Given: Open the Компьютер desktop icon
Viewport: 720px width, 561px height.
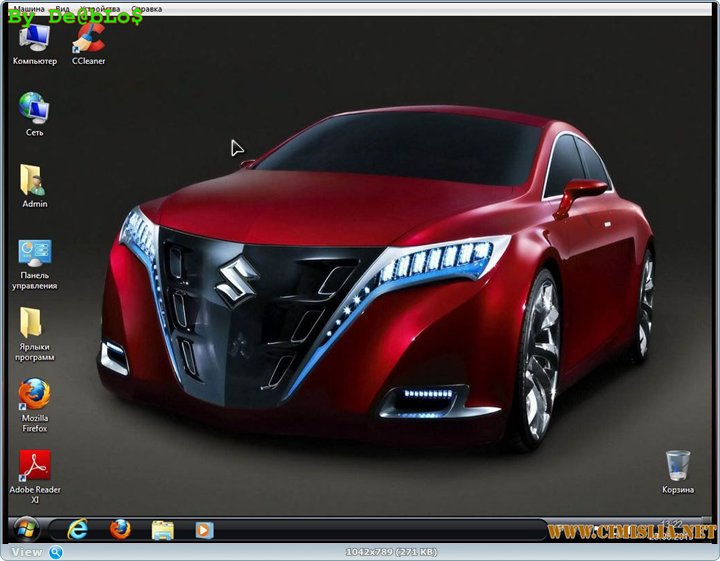Looking at the screenshot, I should tap(34, 38).
